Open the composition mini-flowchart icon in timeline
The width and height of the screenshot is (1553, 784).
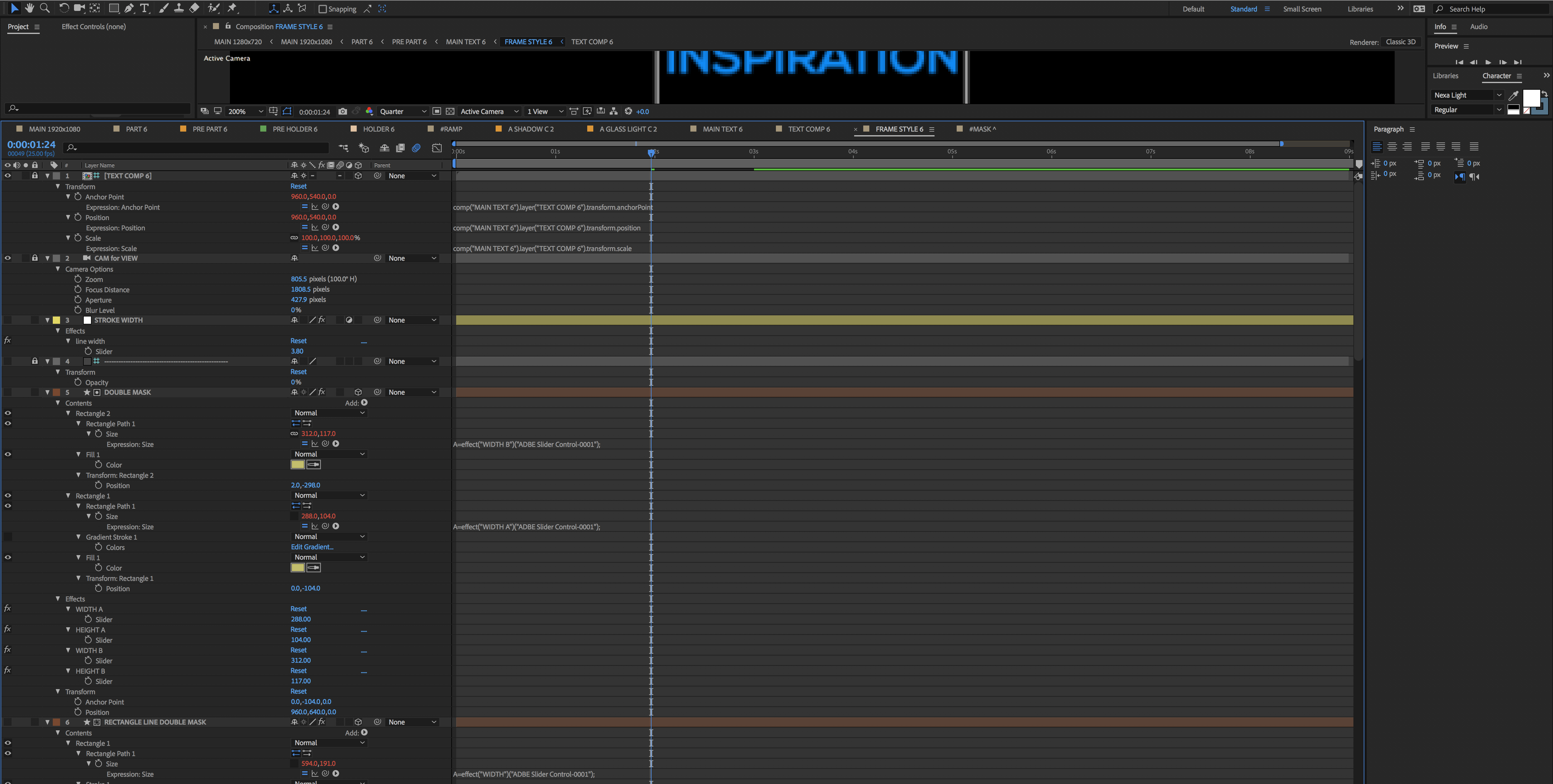(x=344, y=148)
